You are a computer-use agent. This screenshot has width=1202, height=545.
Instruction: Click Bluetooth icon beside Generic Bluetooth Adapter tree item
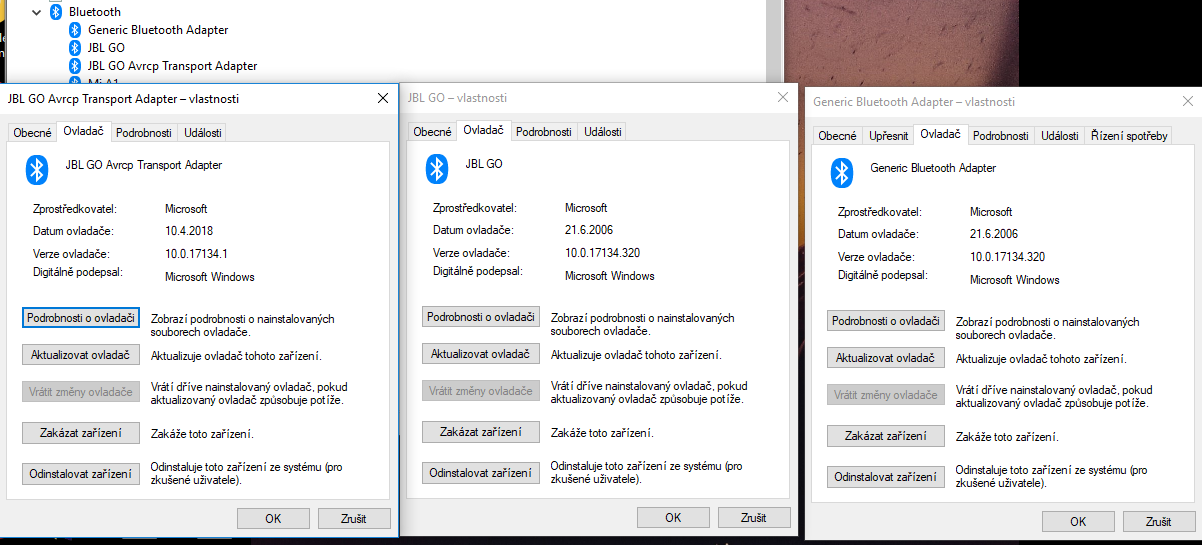click(75, 30)
